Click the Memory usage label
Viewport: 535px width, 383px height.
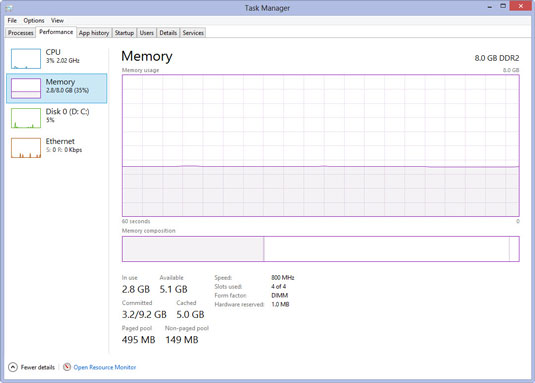coord(140,70)
